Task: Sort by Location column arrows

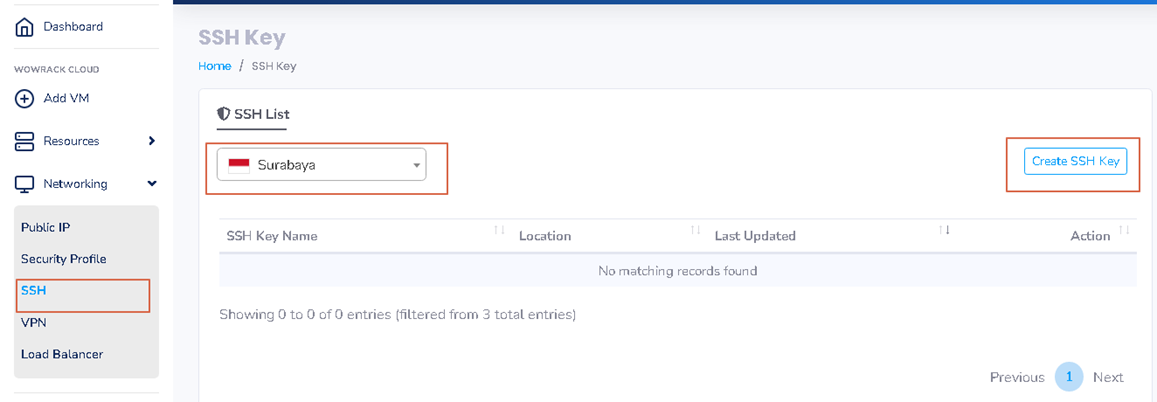Action: [695, 231]
